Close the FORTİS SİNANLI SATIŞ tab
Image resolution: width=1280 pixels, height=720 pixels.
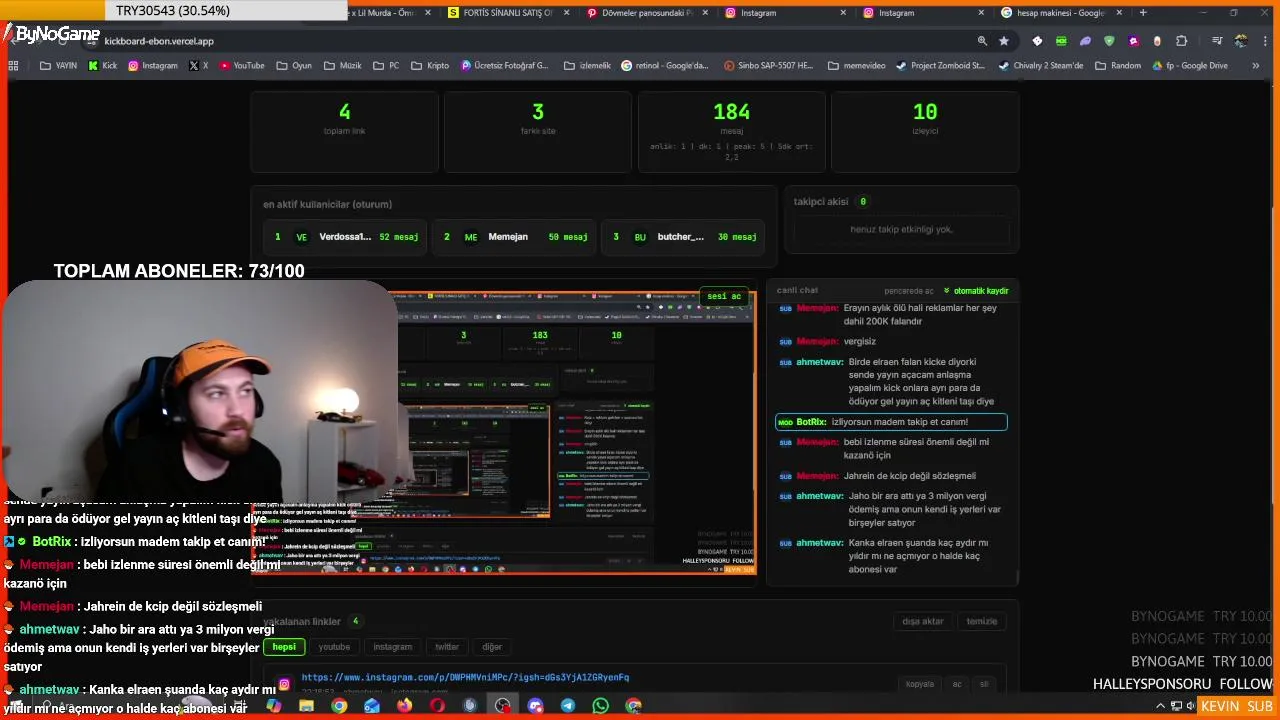pyautogui.click(x=567, y=13)
